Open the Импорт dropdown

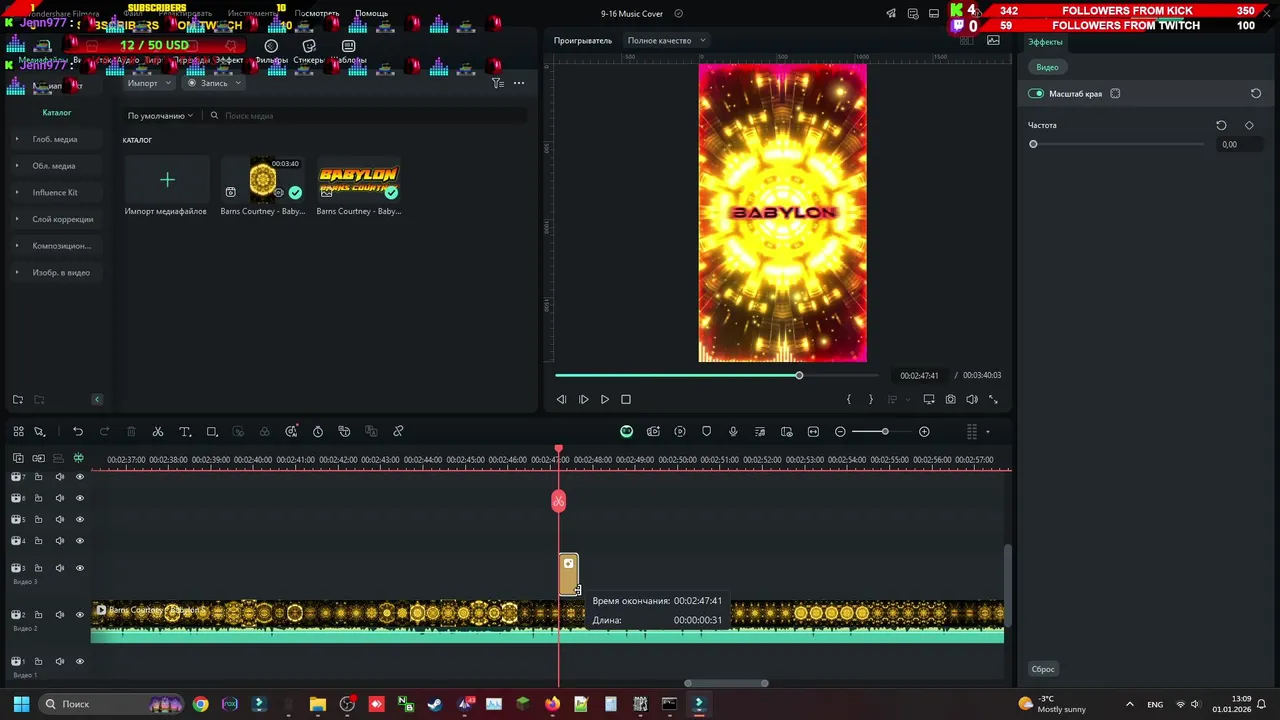[148, 83]
